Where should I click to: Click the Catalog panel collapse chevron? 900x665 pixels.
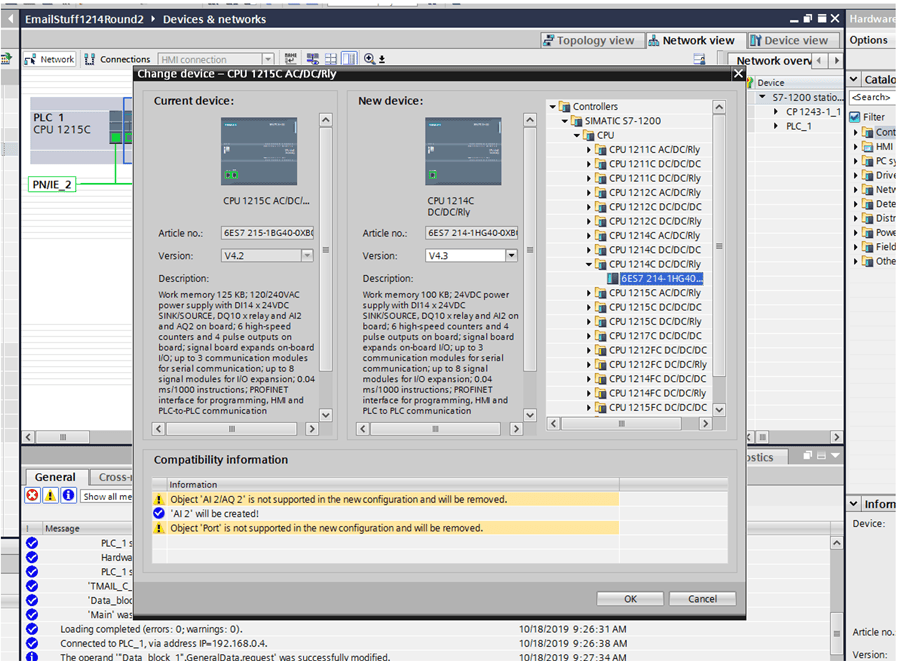point(854,79)
